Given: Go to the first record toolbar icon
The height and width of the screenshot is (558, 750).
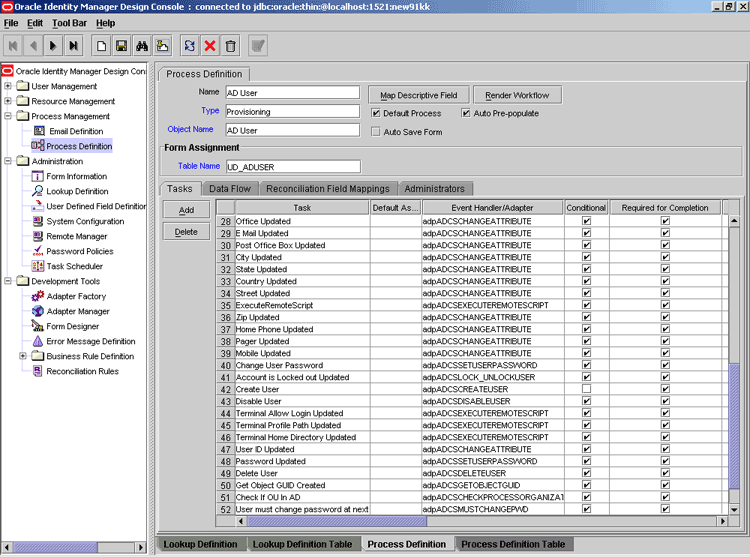Looking at the screenshot, I should (x=13, y=46).
